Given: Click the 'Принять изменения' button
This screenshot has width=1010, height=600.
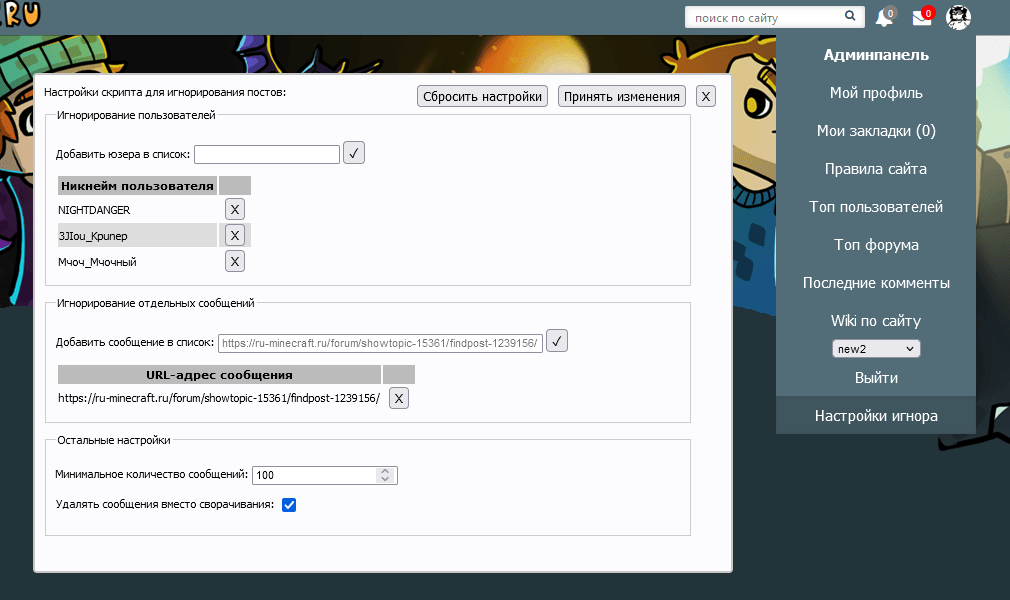Looking at the screenshot, I should (x=621, y=96).
